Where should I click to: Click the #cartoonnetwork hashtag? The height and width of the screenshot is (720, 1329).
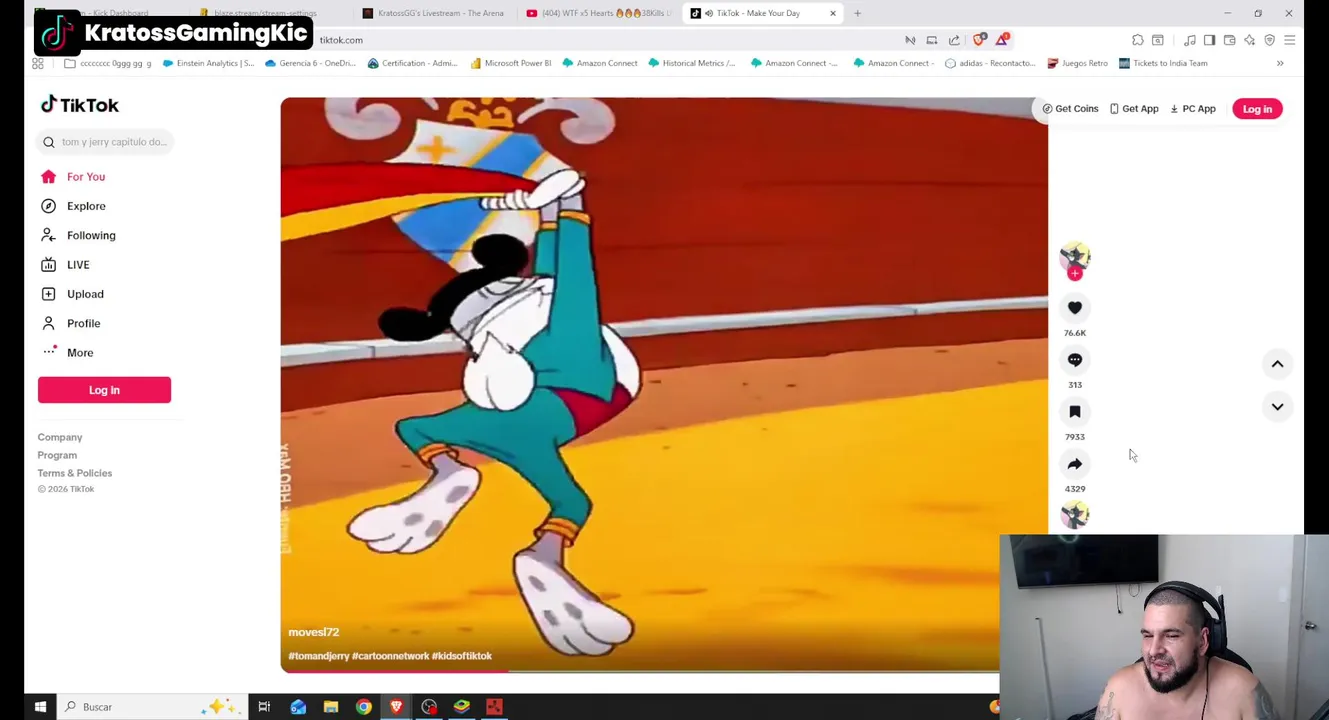click(390, 656)
